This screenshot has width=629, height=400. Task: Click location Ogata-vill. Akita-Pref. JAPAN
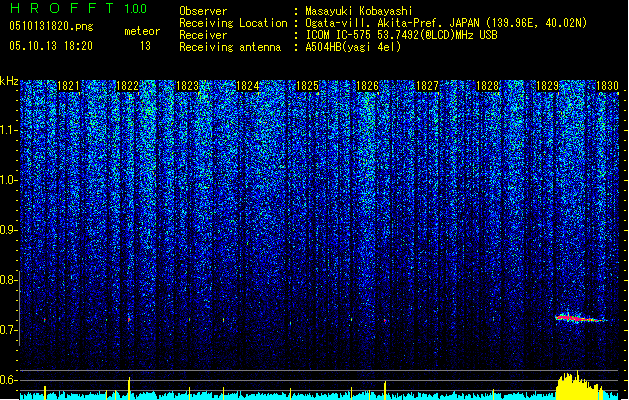392,23
